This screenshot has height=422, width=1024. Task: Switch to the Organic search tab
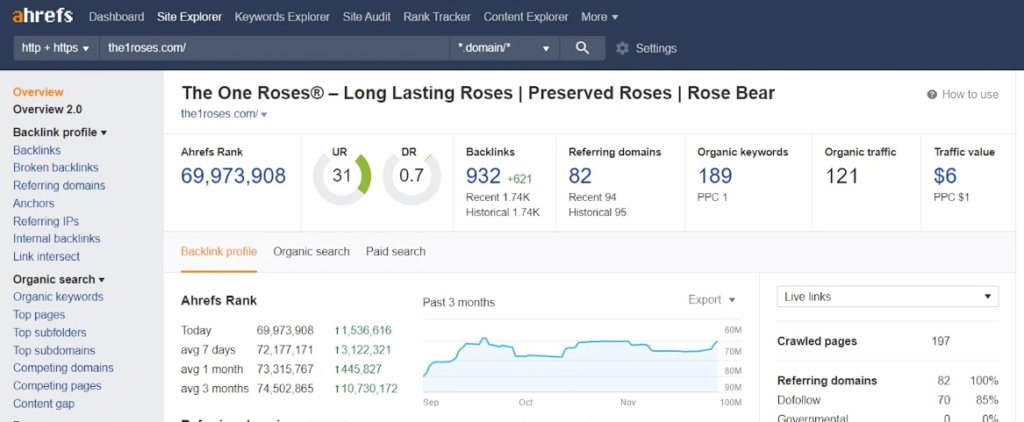tap(311, 251)
